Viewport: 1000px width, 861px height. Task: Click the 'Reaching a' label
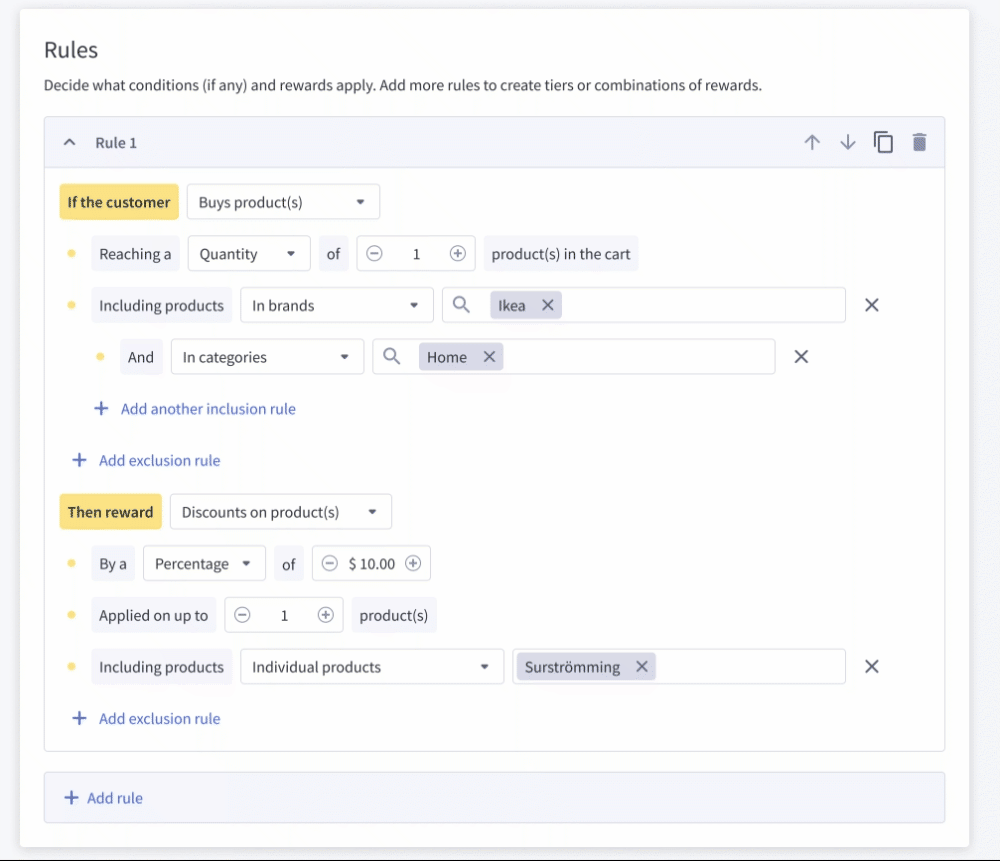click(135, 254)
